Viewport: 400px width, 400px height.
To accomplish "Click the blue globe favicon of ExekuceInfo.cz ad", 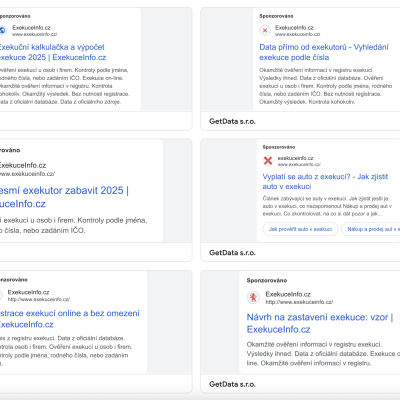I will tap(2, 30).
